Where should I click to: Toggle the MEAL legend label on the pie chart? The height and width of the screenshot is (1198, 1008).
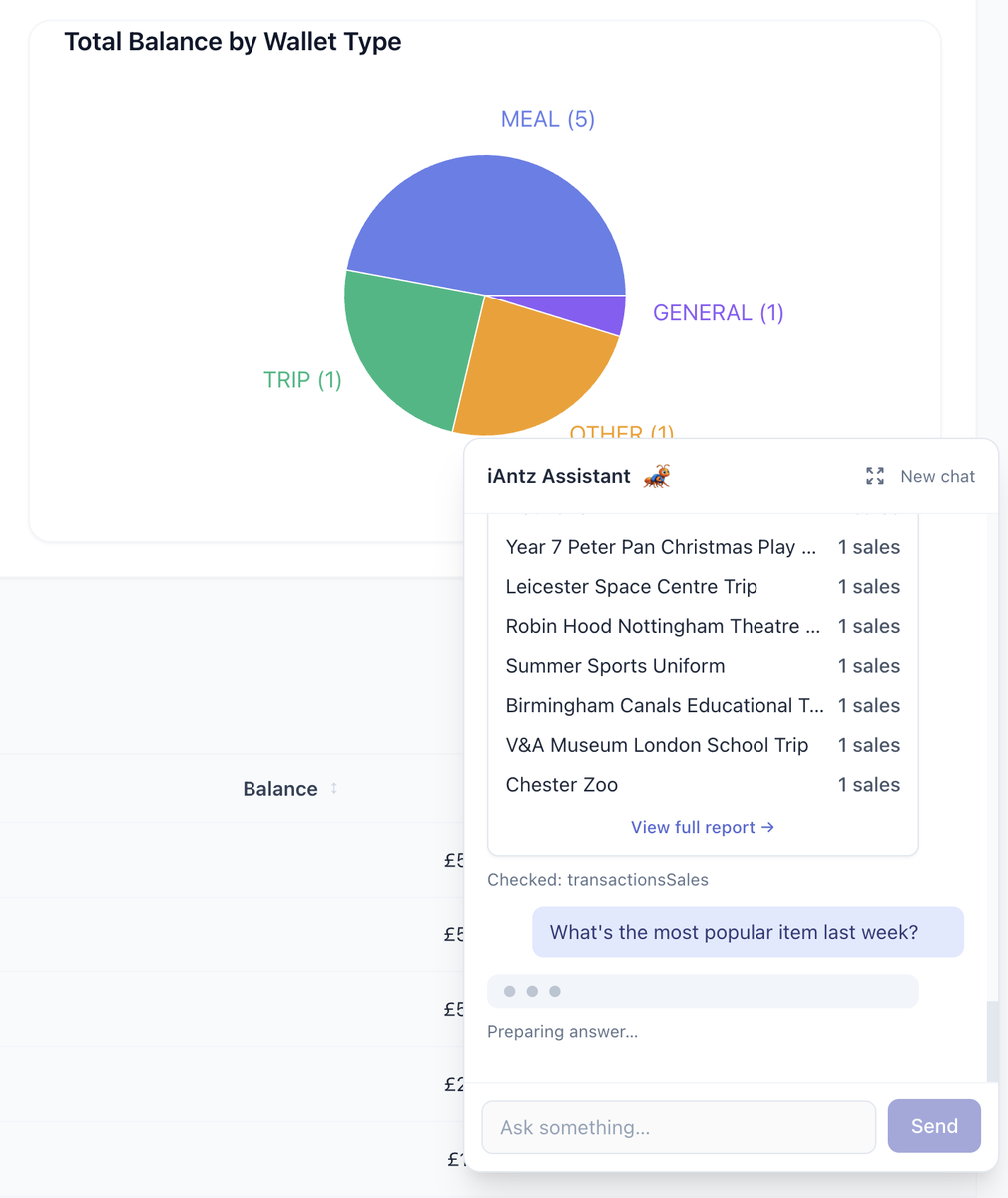click(x=547, y=118)
